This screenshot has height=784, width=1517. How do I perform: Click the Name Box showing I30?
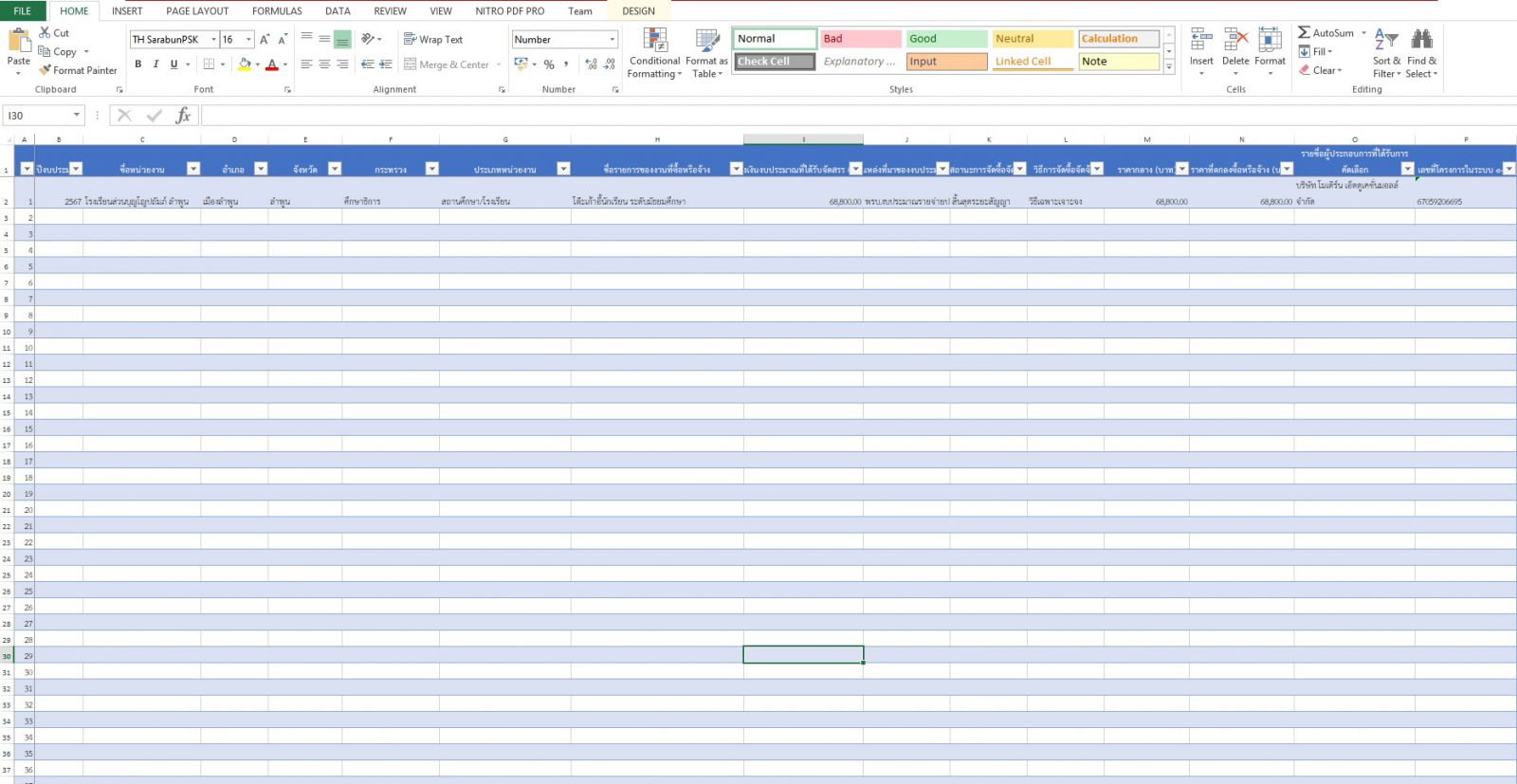click(x=38, y=116)
